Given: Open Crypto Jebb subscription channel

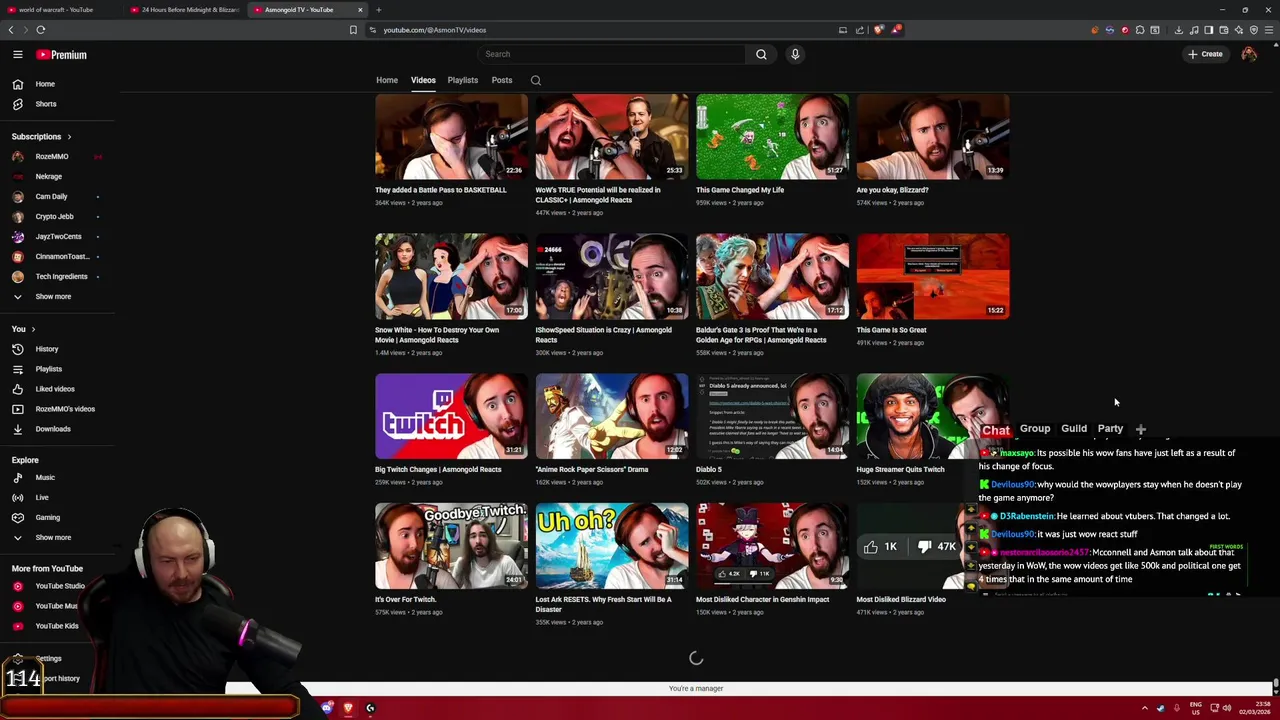Looking at the screenshot, I should coord(54,217).
